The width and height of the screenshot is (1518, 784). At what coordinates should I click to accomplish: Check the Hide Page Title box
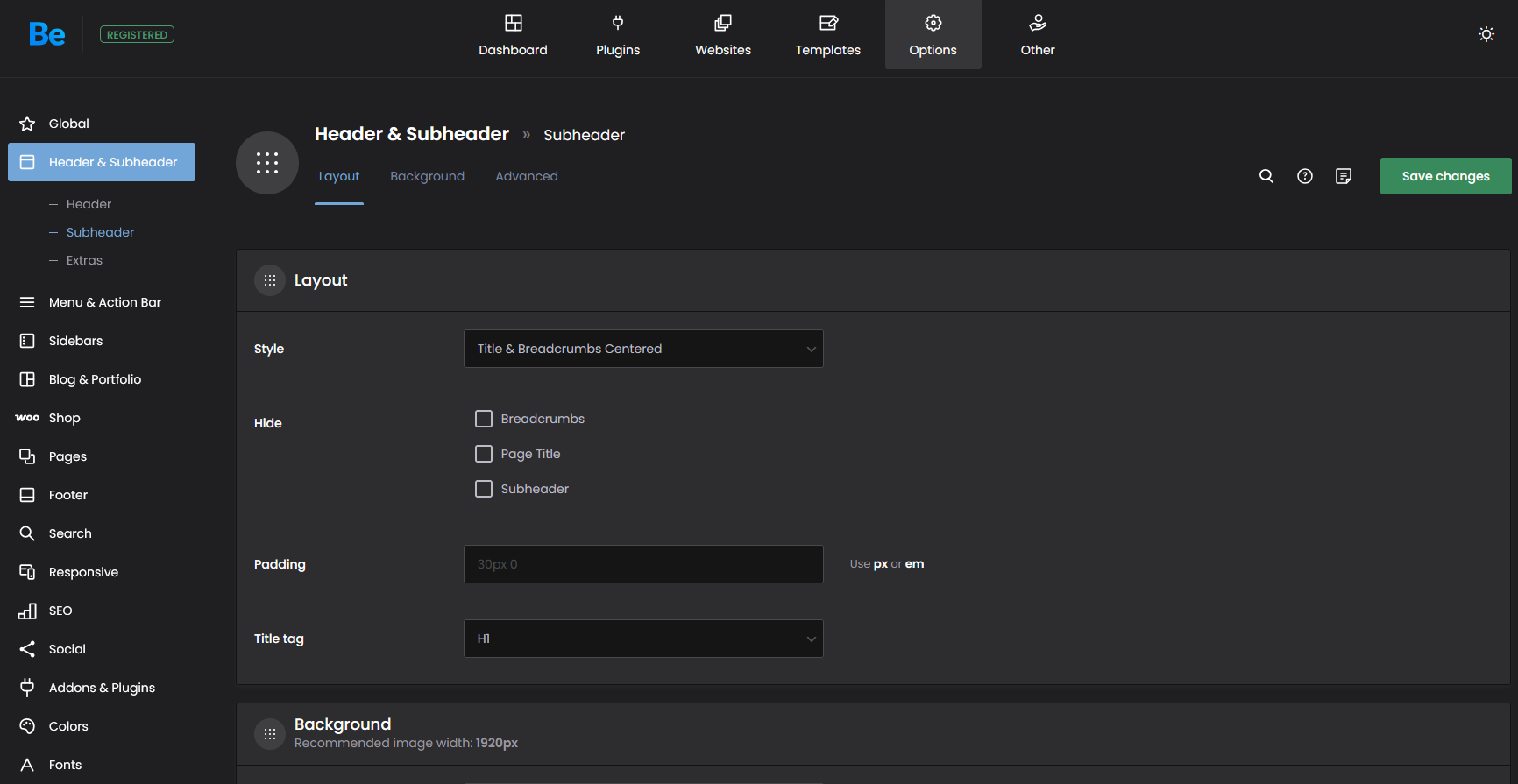tap(484, 454)
